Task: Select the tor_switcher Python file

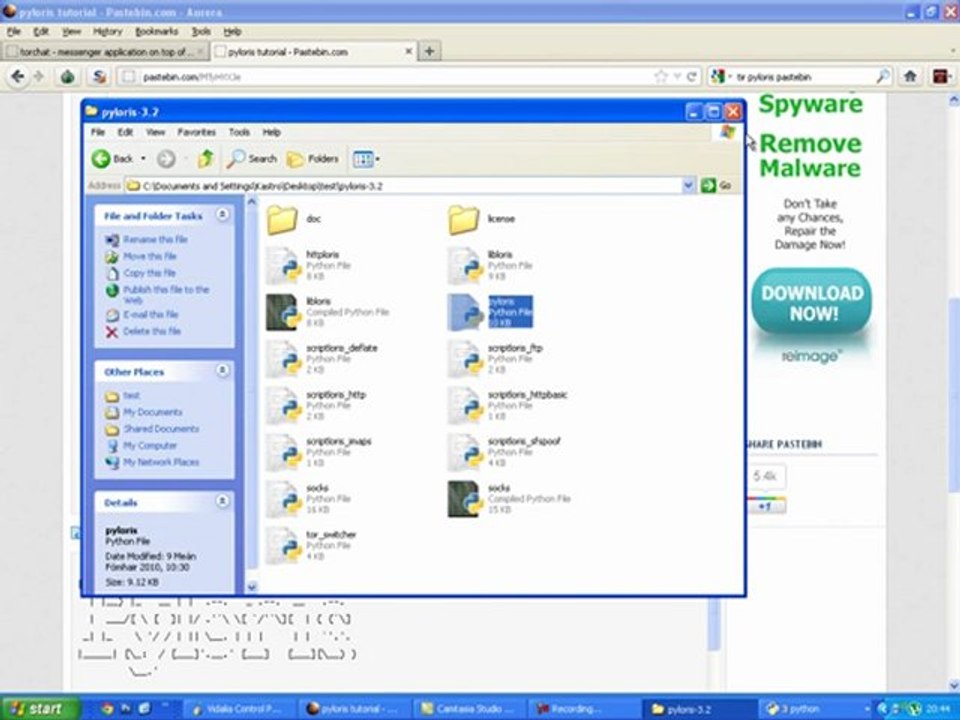Action: 311,546
